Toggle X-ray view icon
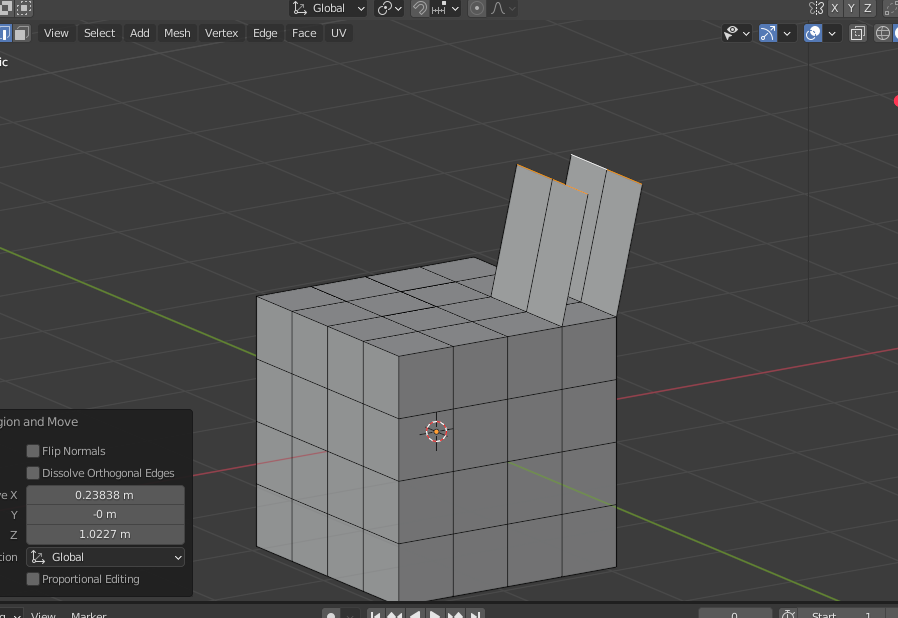The height and width of the screenshot is (618, 898). click(x=857, y=33)
